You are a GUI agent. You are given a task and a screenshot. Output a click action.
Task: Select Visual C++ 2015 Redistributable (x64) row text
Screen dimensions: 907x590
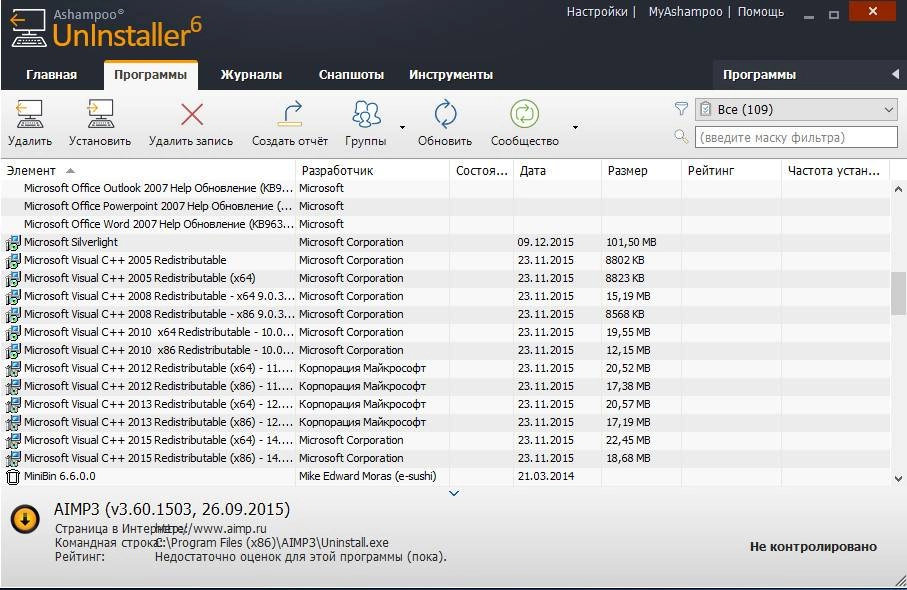[x=158, y=440]
